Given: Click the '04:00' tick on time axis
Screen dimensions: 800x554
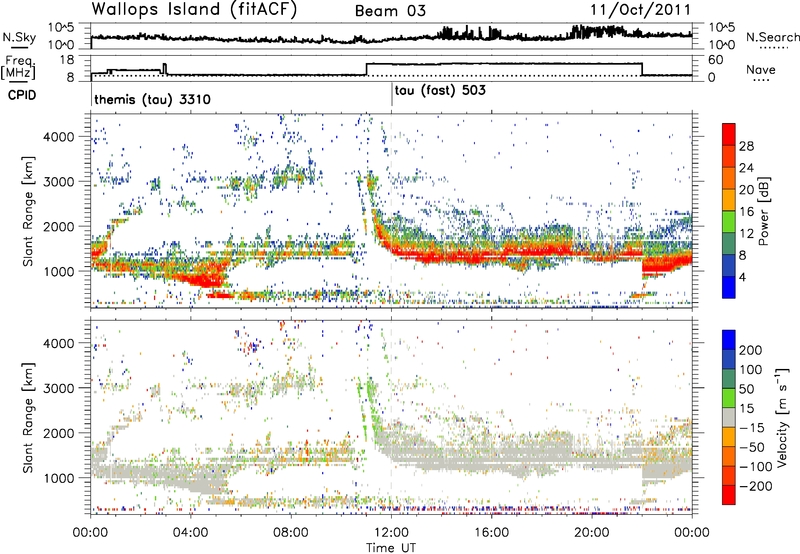Looking at the screenshot, I should tap(191, 533).
